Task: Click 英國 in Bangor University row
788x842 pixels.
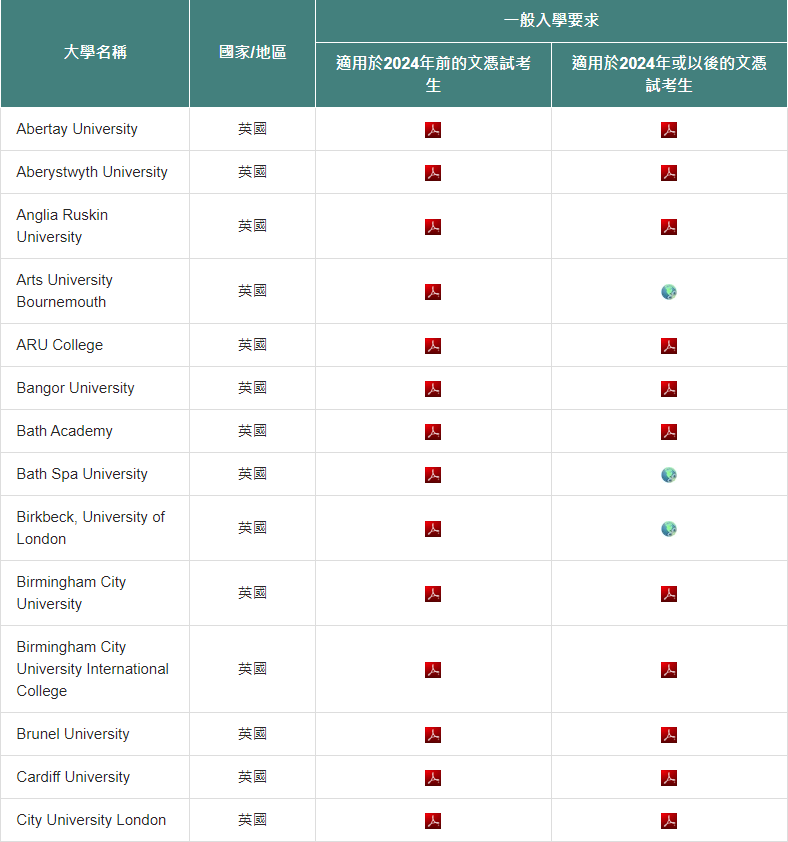Action: pos(252,388)
